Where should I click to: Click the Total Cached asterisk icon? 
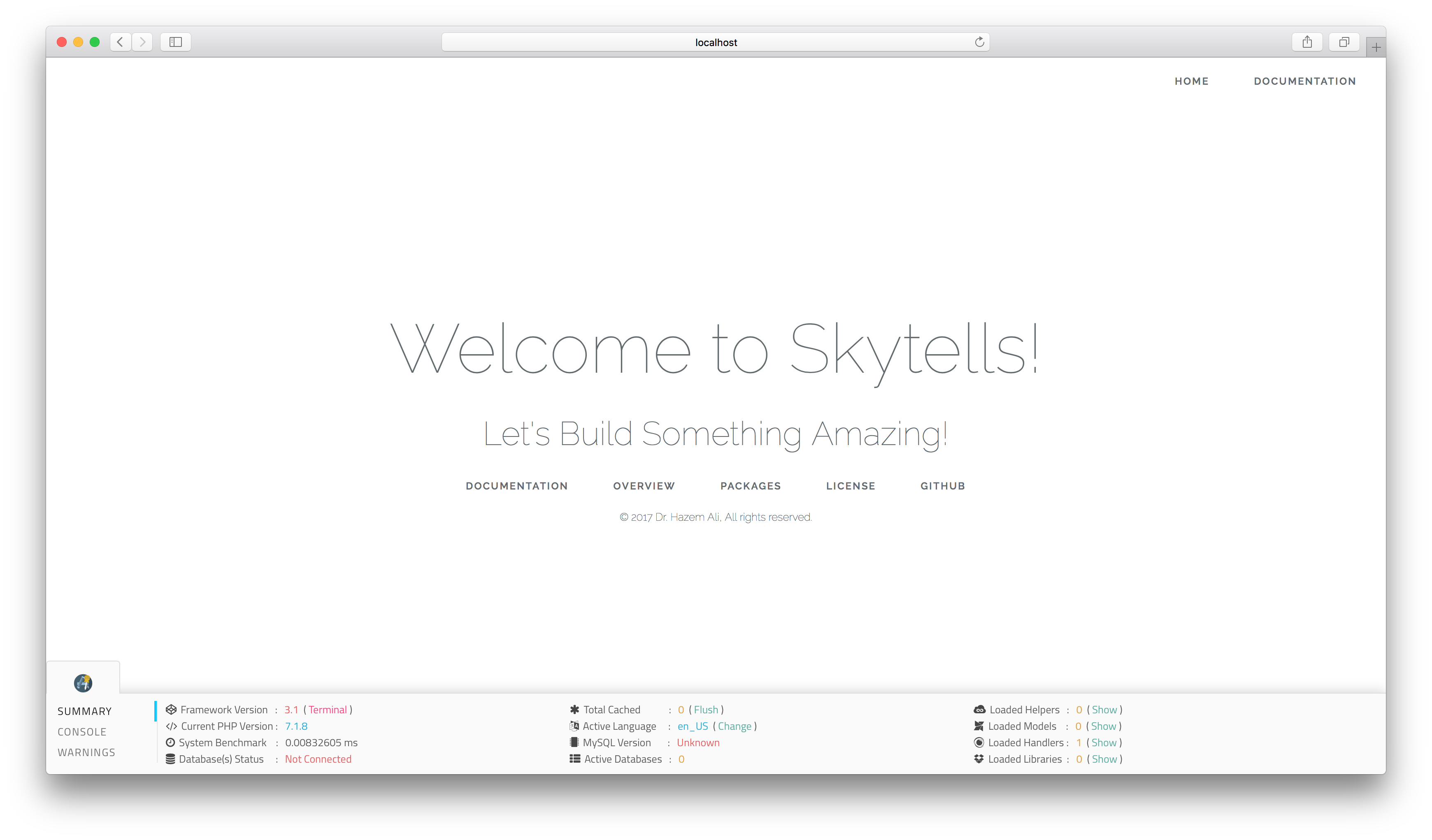tap(574, 709)
